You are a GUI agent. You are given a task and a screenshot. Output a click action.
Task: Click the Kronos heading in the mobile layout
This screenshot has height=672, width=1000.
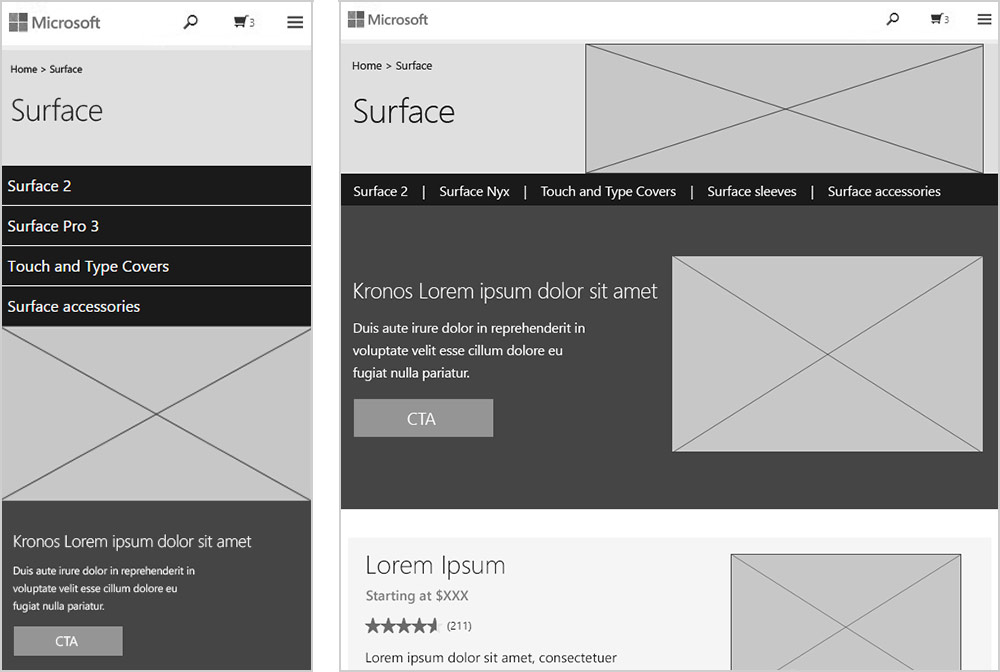tap(132, 541)
